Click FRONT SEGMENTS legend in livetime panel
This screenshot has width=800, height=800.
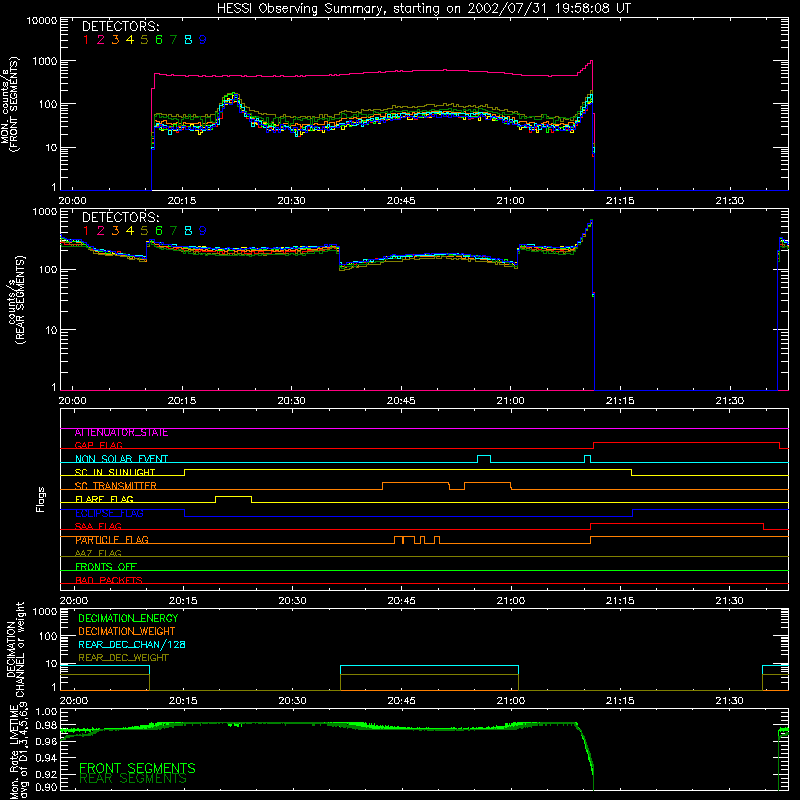(137, 768)
